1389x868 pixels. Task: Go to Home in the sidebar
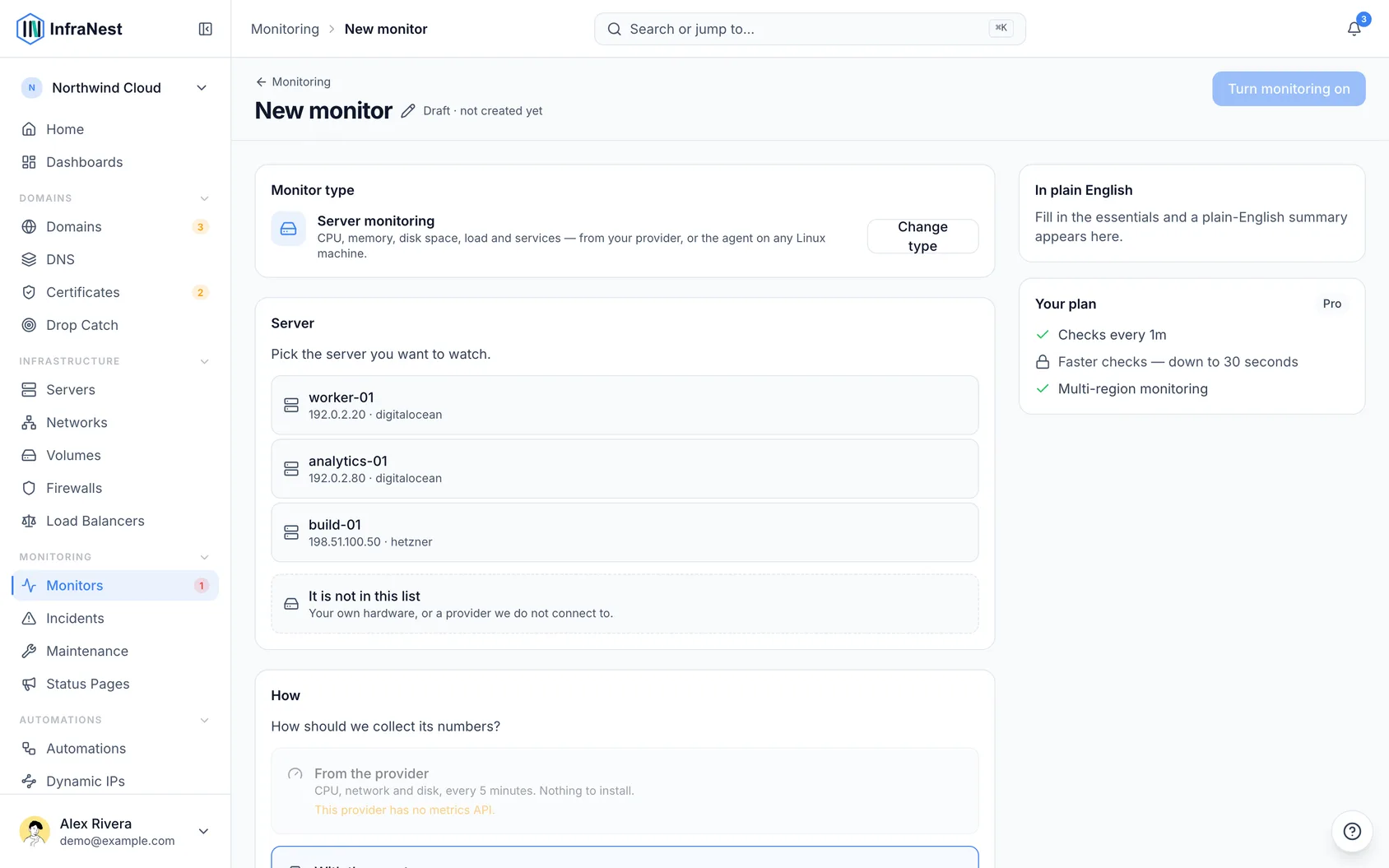[x=115, y=129]
